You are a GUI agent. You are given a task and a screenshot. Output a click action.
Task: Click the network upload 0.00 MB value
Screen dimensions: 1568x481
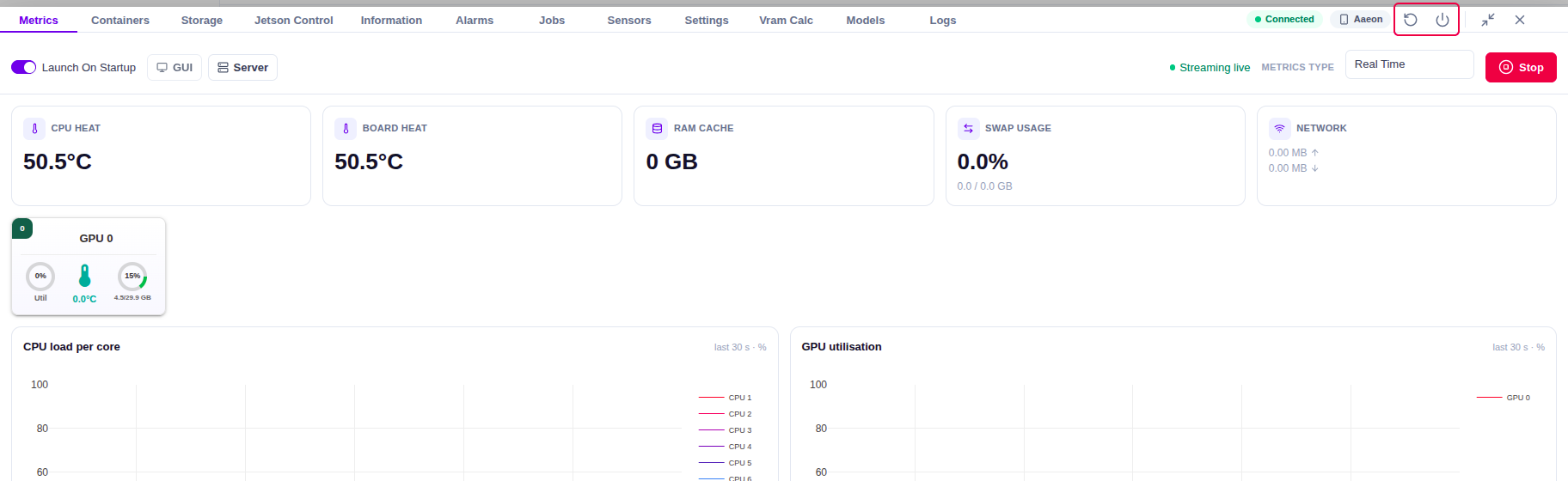[x=1288, y=153]
